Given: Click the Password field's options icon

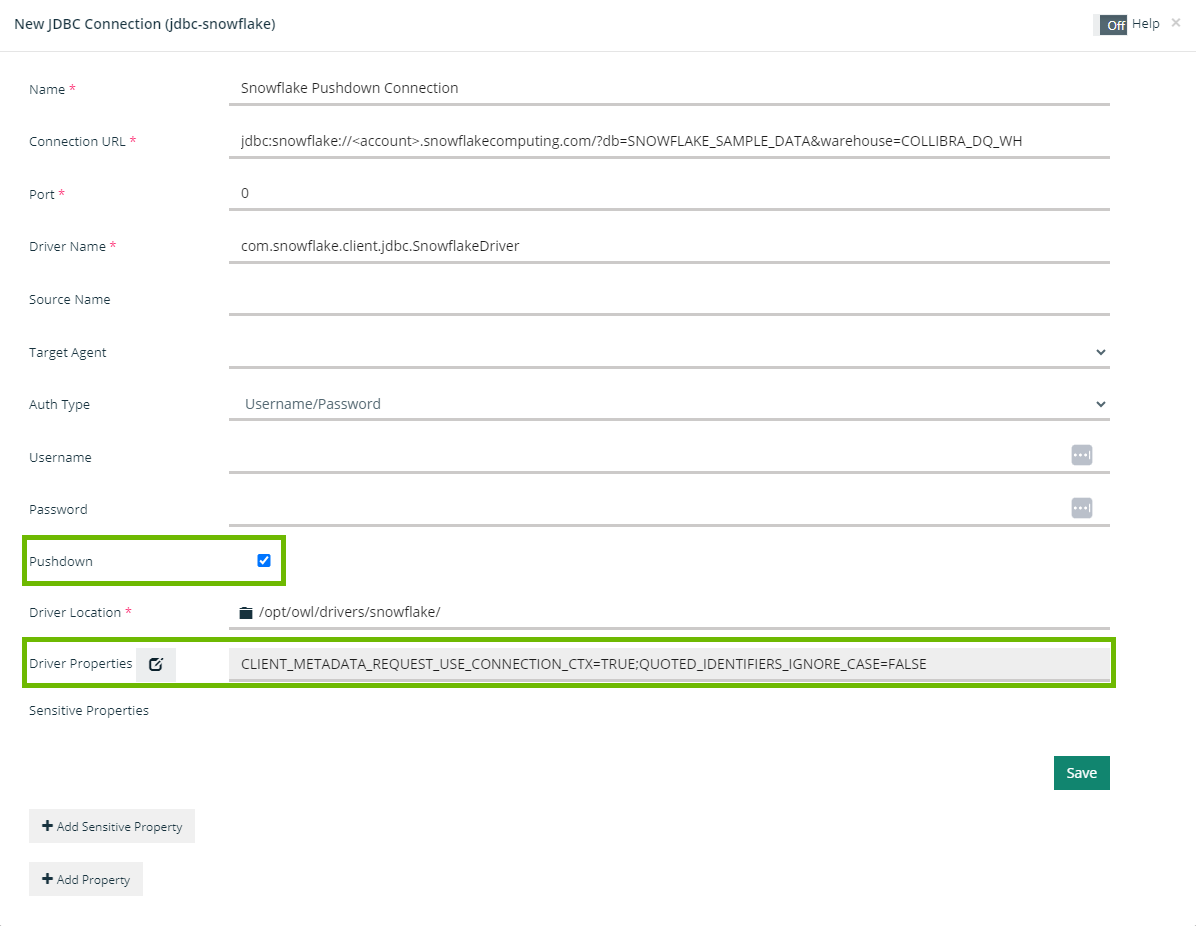Looking at the screenshot, I should (1082, 508).
